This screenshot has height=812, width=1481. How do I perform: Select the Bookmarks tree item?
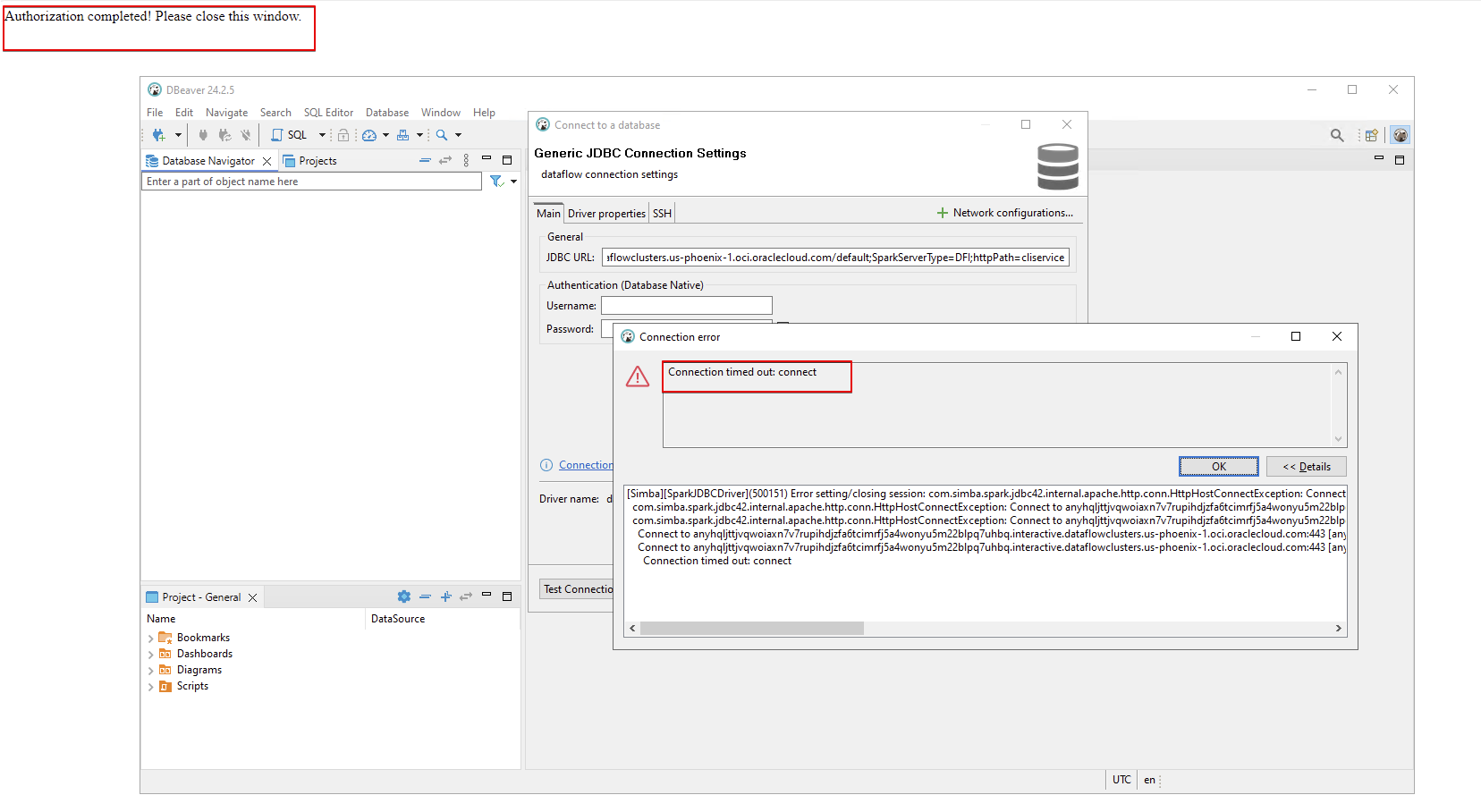point(203,638)
